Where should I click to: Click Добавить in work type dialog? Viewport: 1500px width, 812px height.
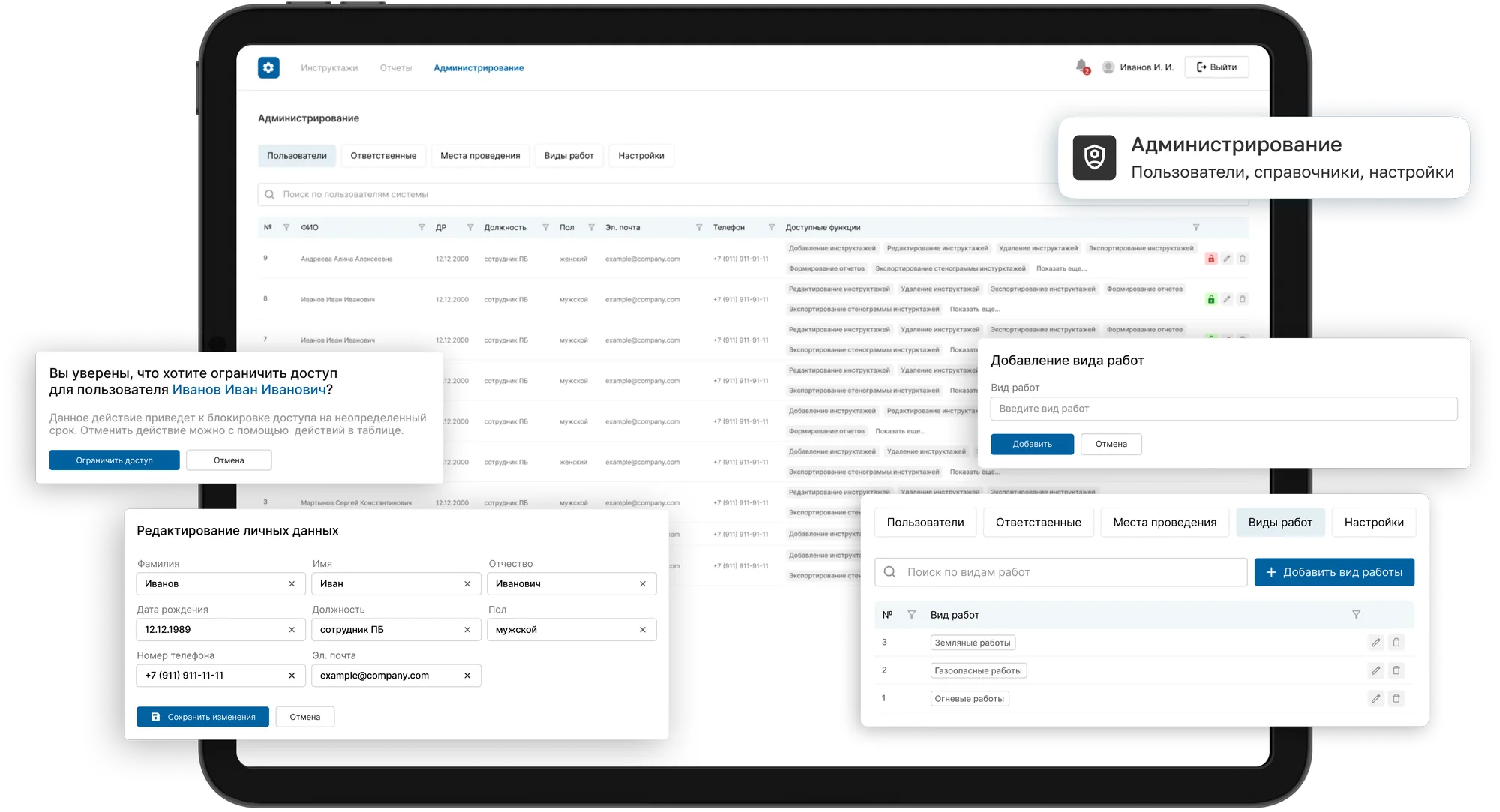tap(1032, 444)
